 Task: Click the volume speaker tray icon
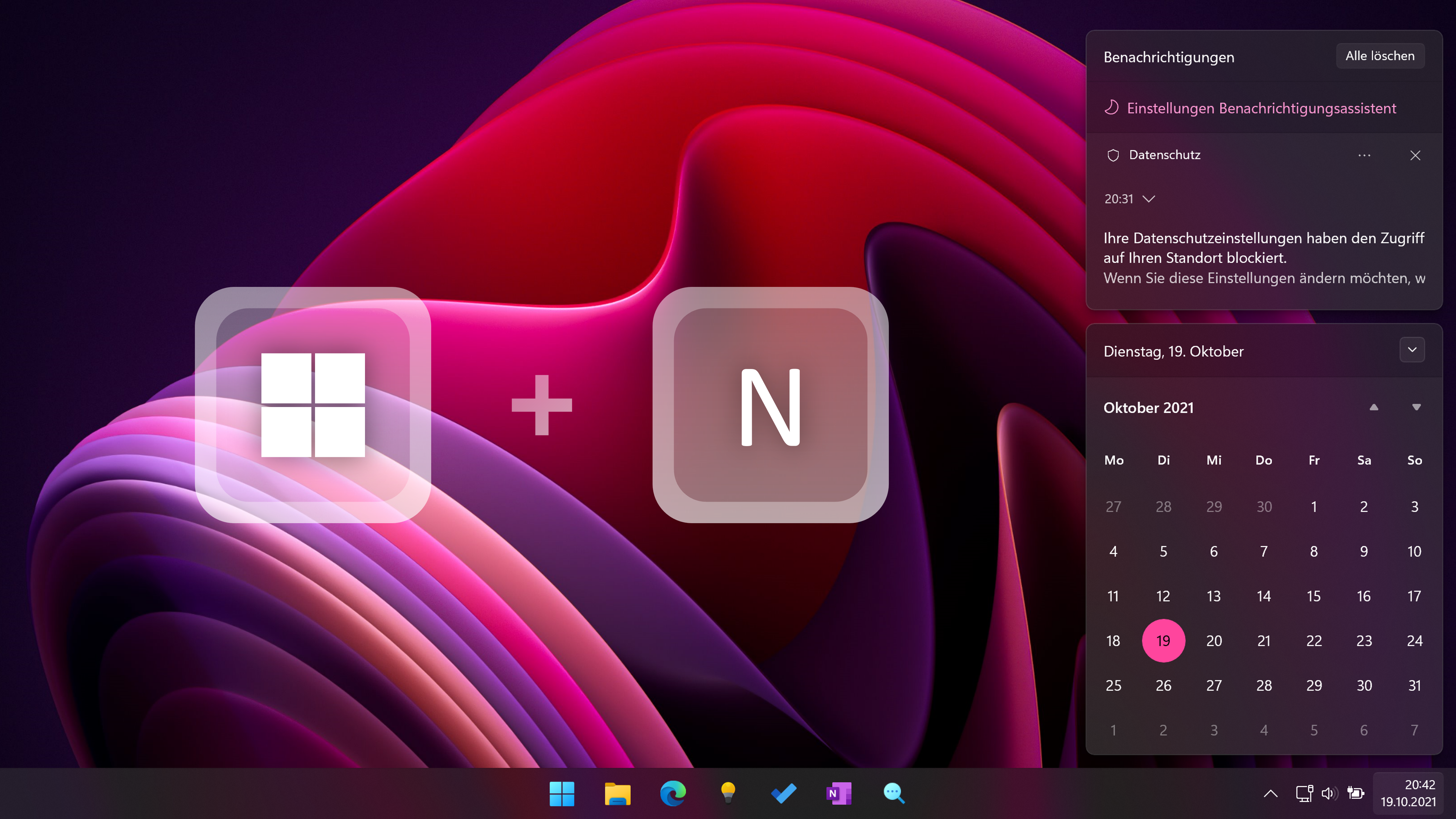(1329, 794)
